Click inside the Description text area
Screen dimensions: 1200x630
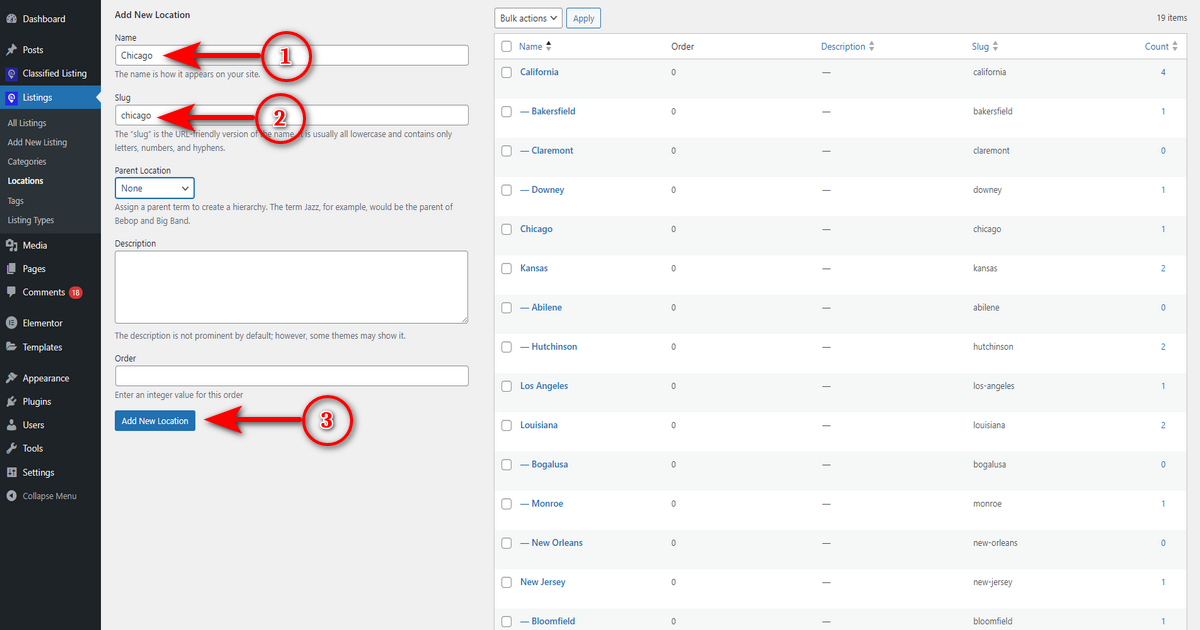[292, 287]
